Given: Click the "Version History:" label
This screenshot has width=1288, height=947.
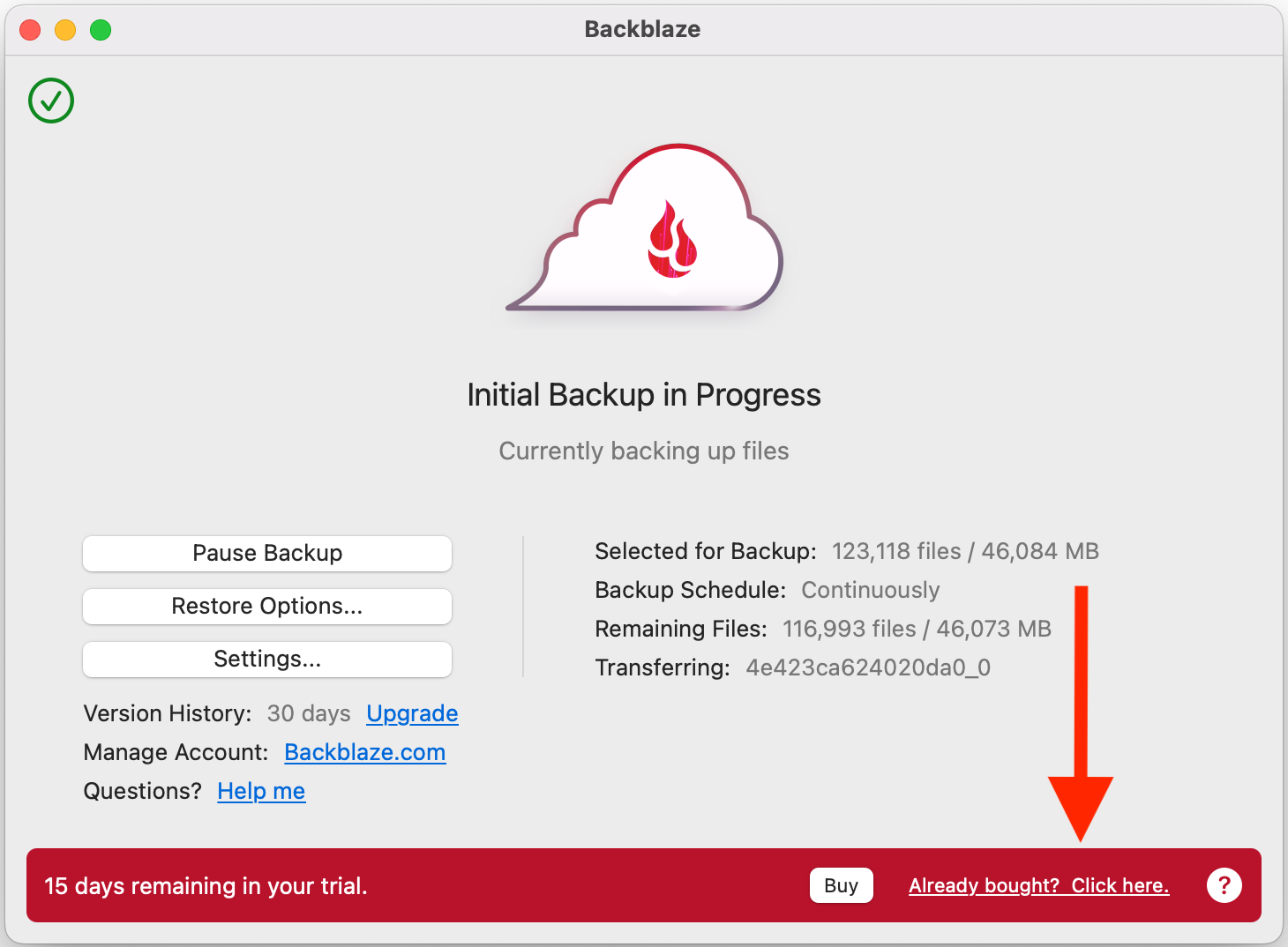Looking at the screenshot, I should (x=168, y=713).
